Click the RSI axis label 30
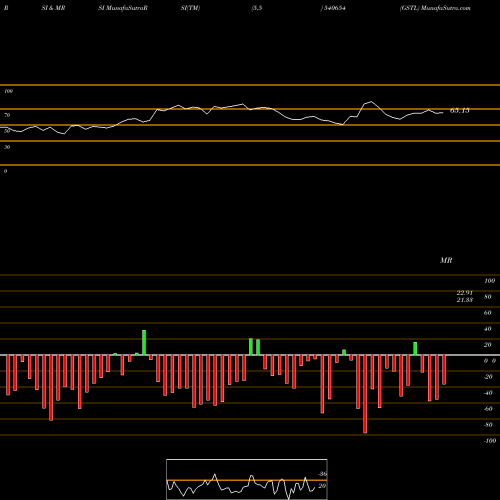This screenshot has width=500, height=500. [7, 147]
